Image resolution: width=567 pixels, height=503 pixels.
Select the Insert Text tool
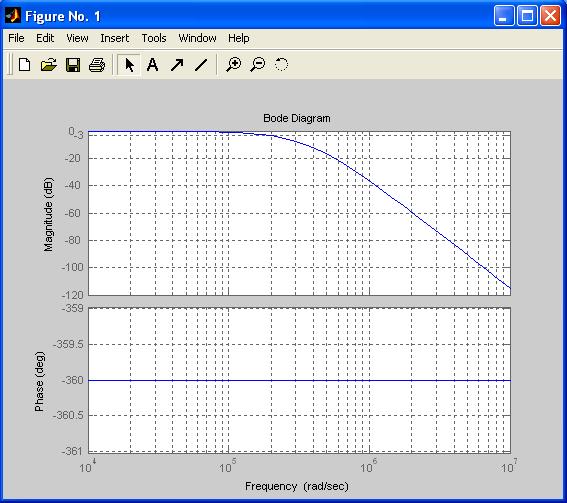[153, 65]
